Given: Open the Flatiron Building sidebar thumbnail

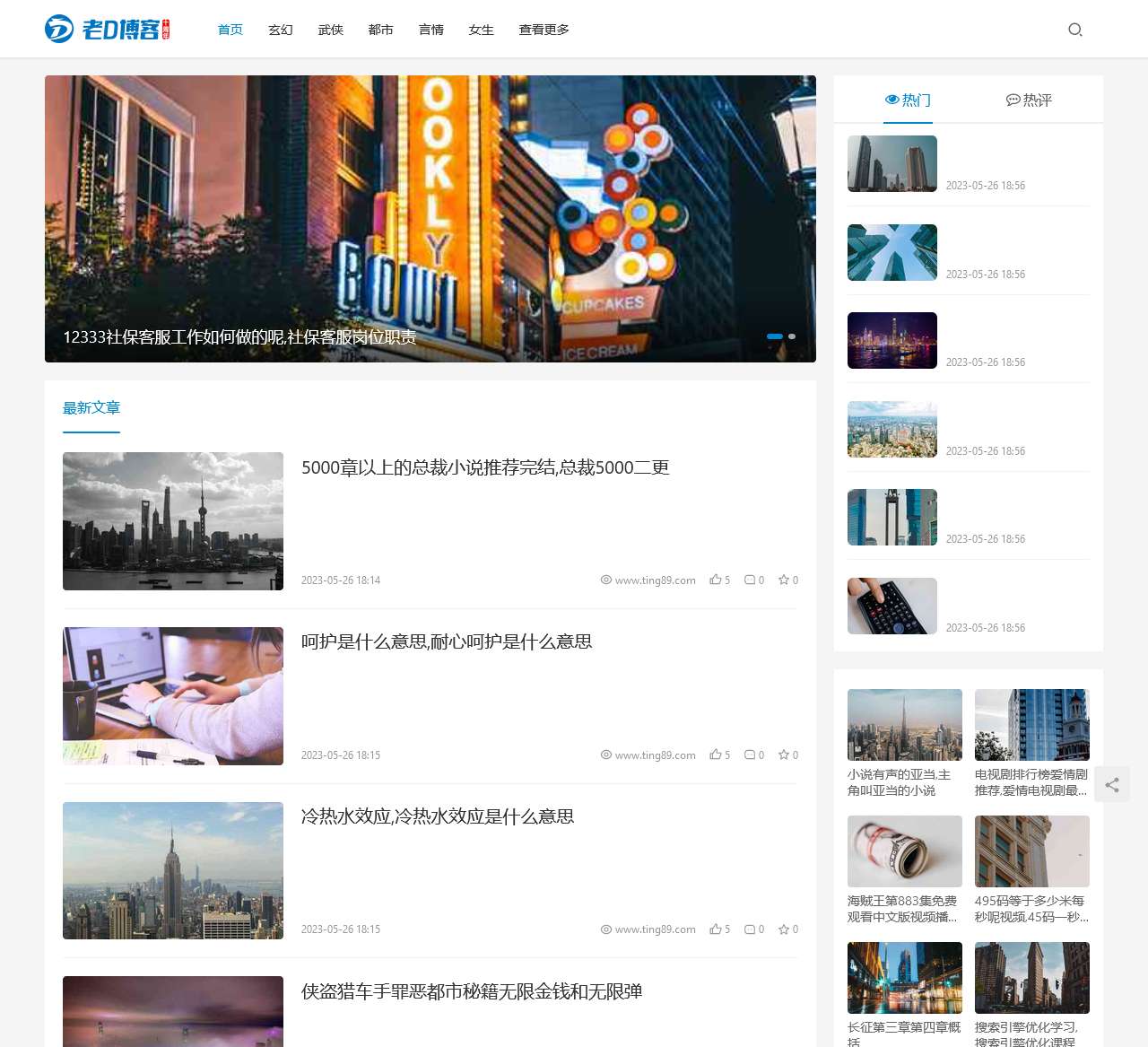Looking at the screenshot, I should pos(1032,978).
